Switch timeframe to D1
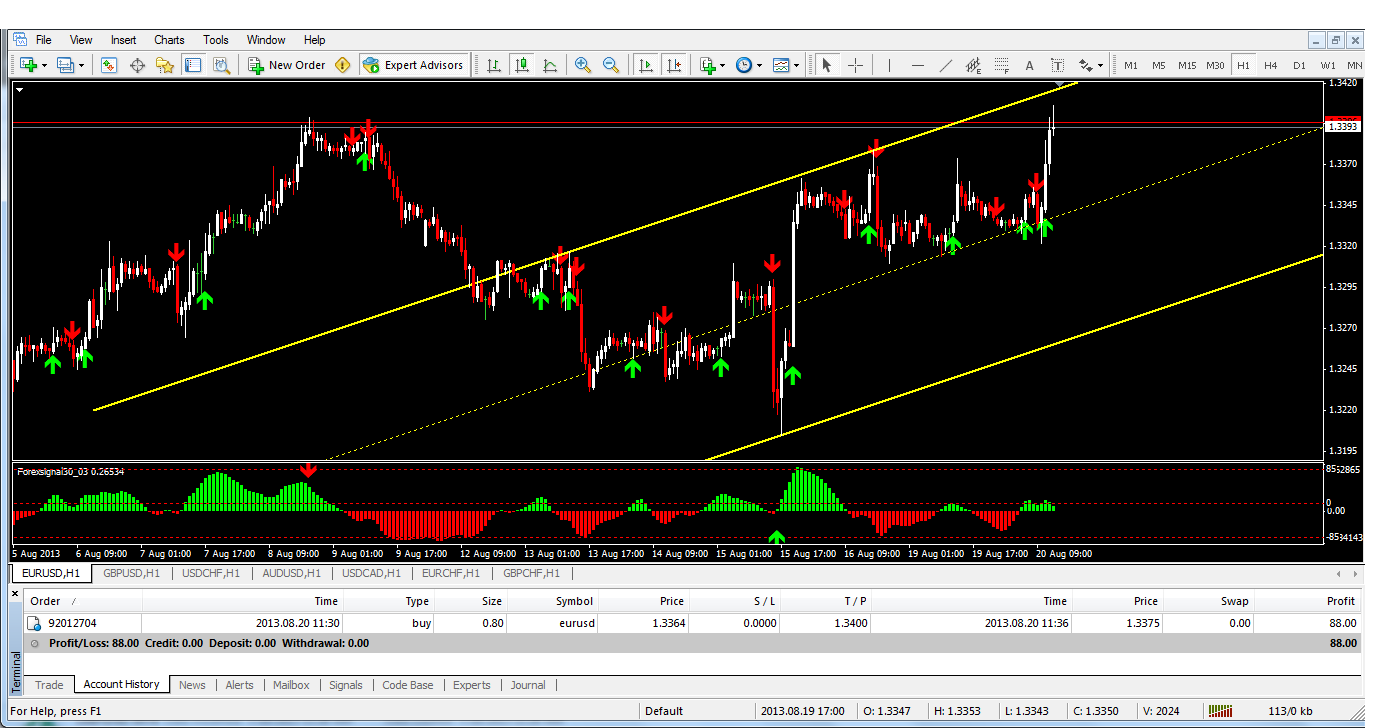The image size is (1373, 728). tap(1299, 65)
